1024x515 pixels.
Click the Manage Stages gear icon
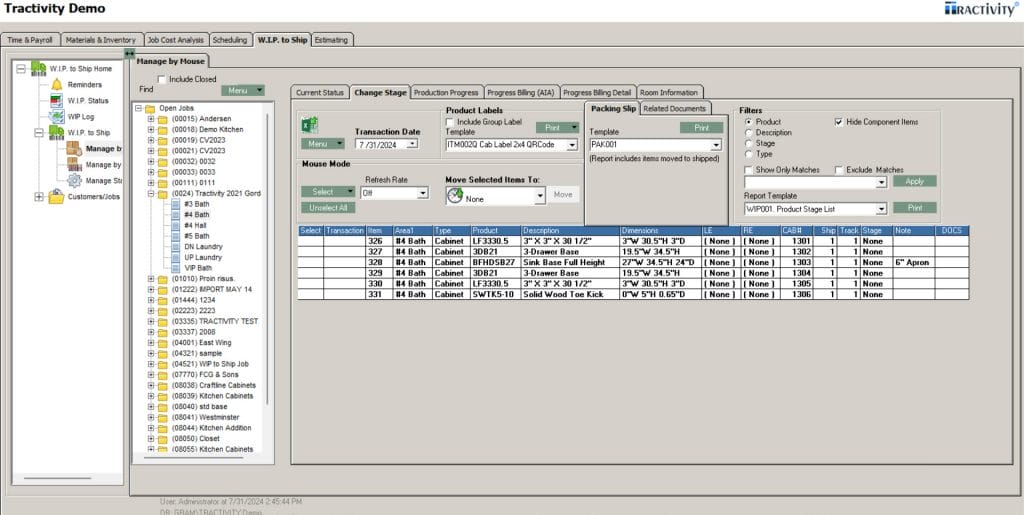(74, 180)
